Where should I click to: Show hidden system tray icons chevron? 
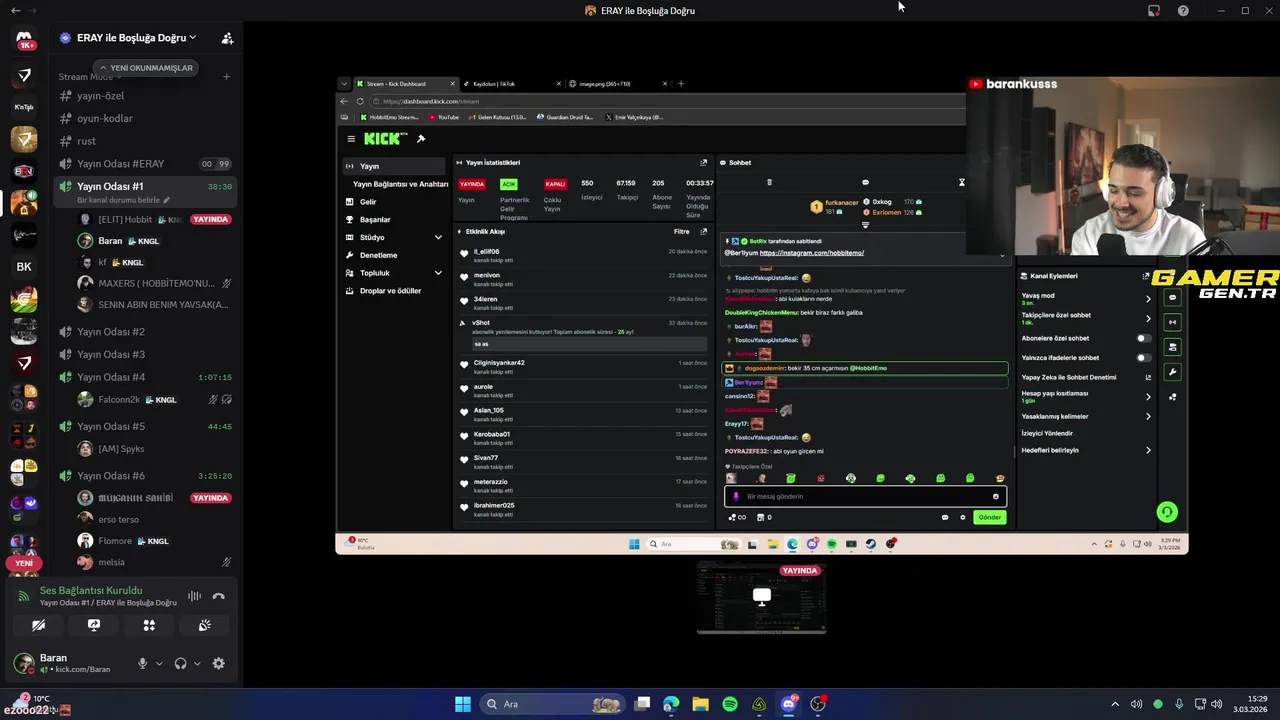click(x=1115, y=704)
